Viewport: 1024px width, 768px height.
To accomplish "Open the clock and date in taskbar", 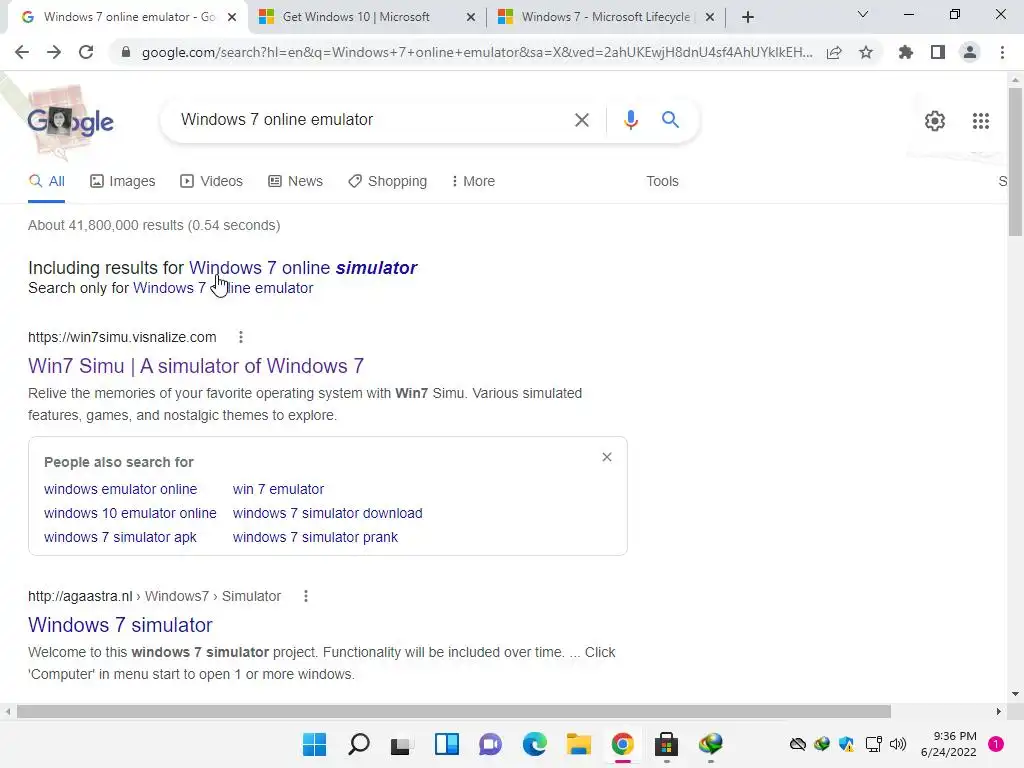I will point(949,744).
